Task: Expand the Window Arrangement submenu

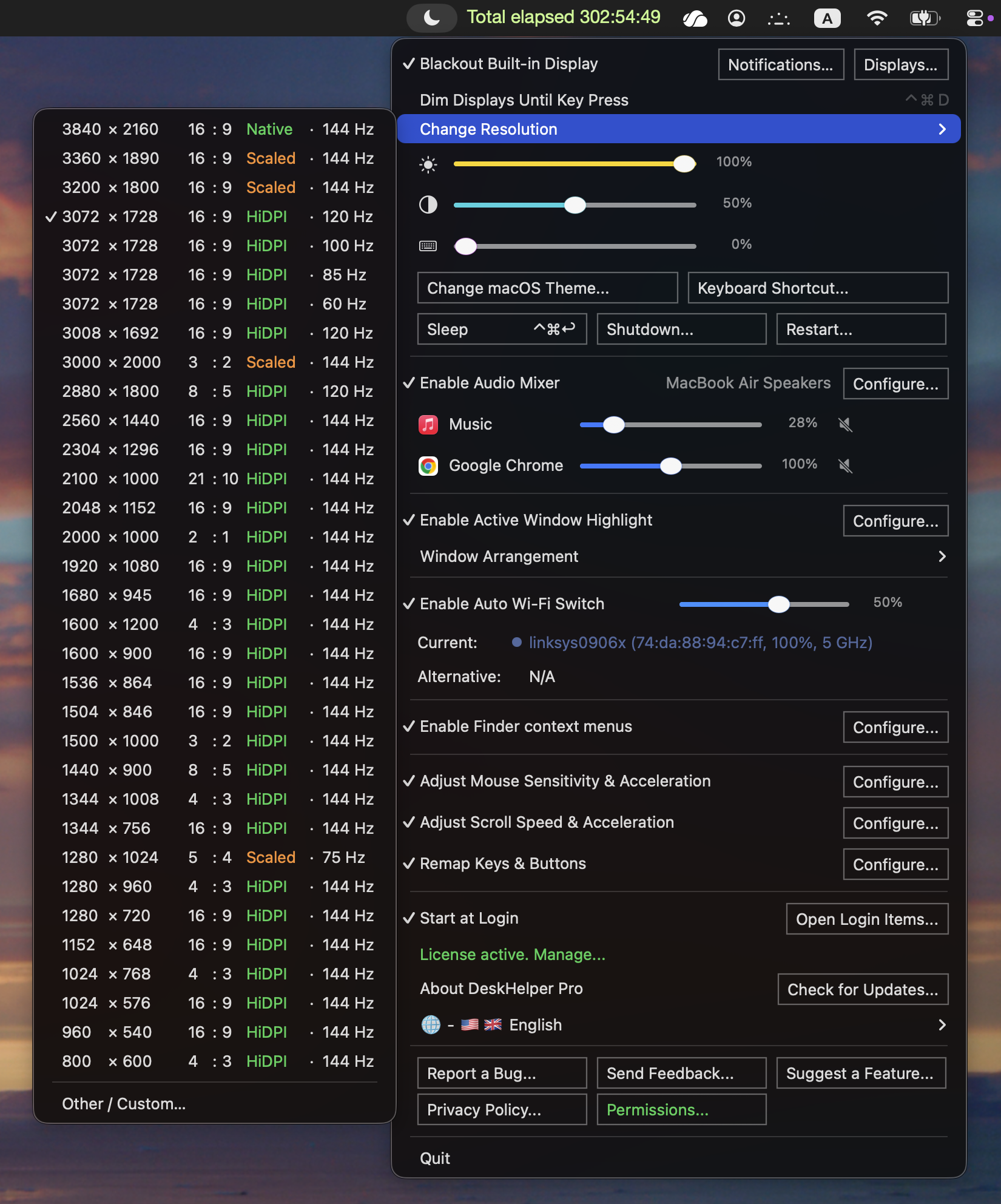Action: coord(679,556)
